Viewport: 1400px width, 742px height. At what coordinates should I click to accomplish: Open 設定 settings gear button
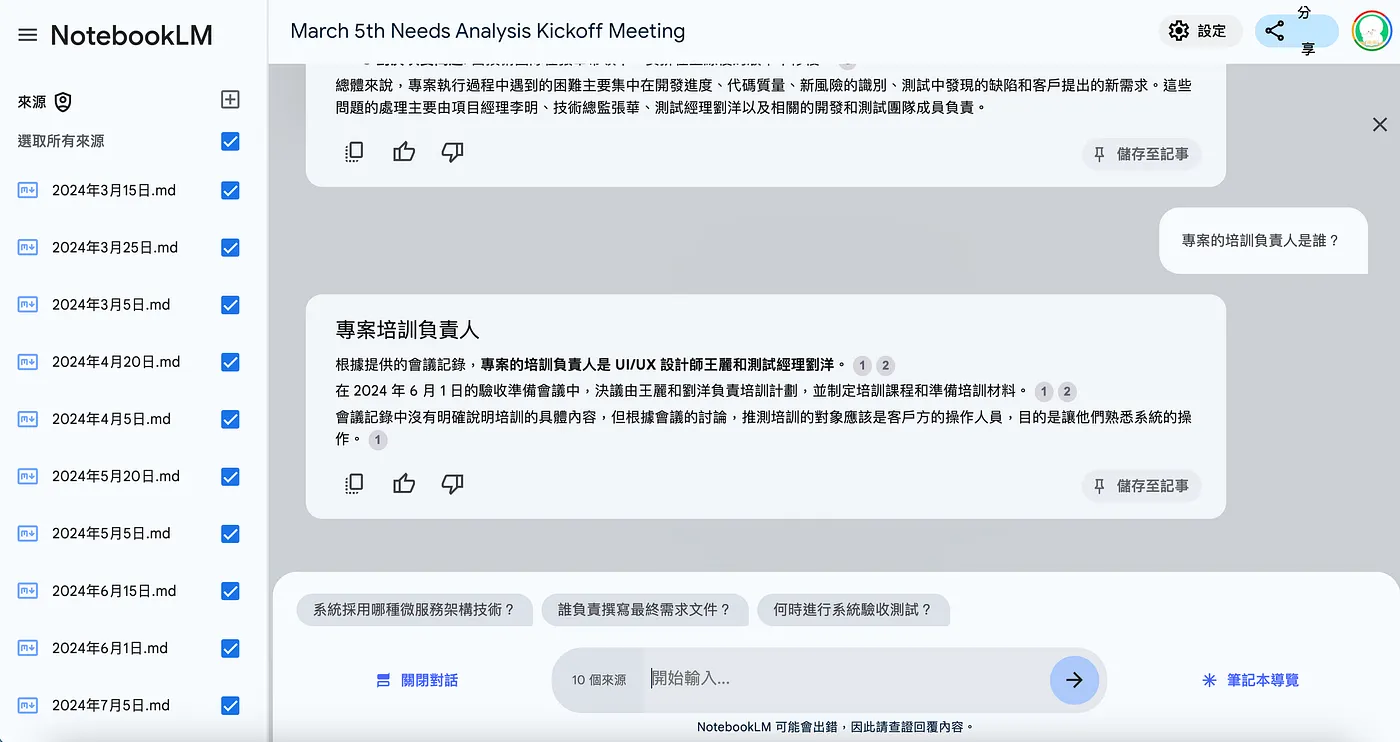1199,31
